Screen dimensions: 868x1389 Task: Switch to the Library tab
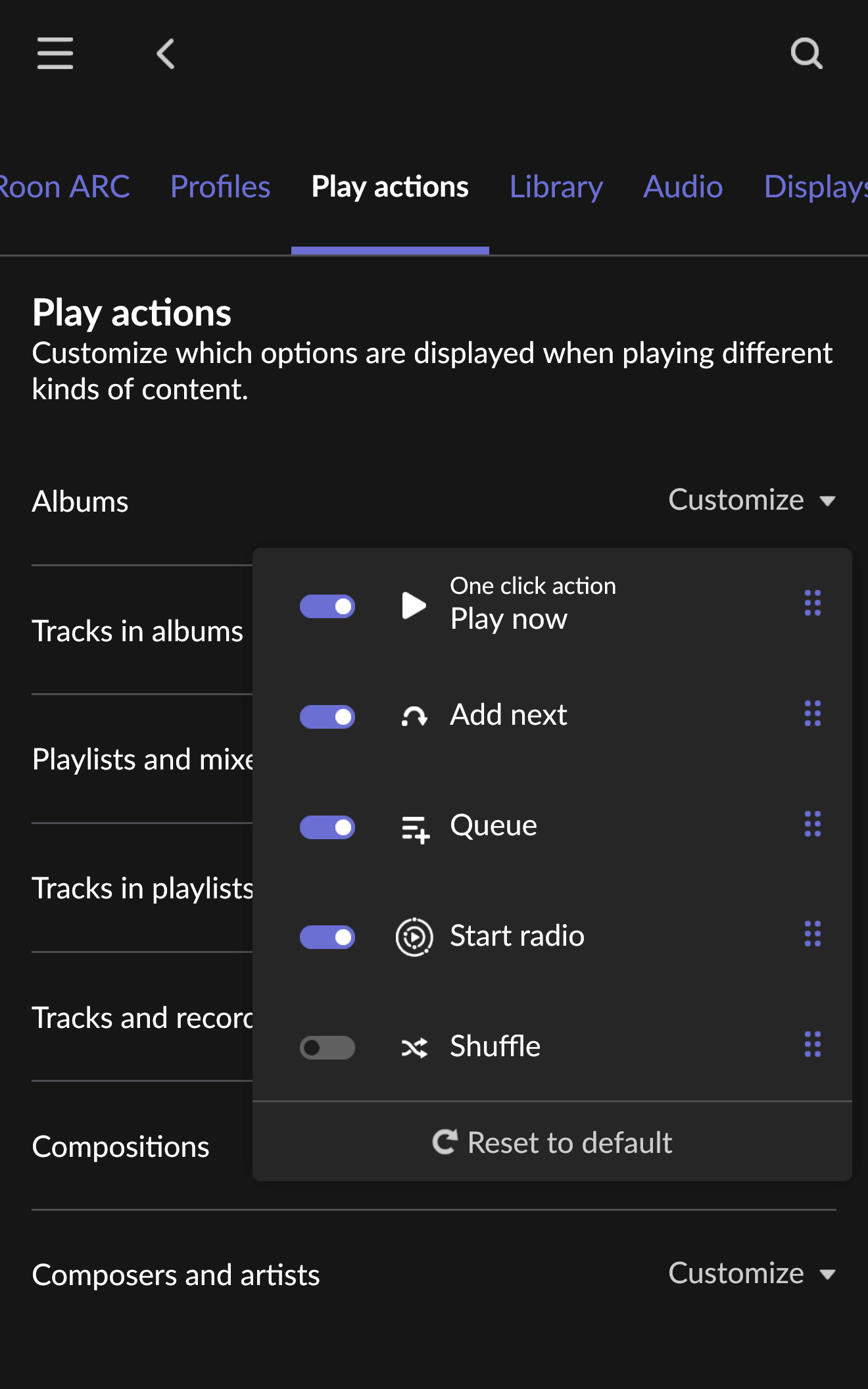tap(556, 187)
